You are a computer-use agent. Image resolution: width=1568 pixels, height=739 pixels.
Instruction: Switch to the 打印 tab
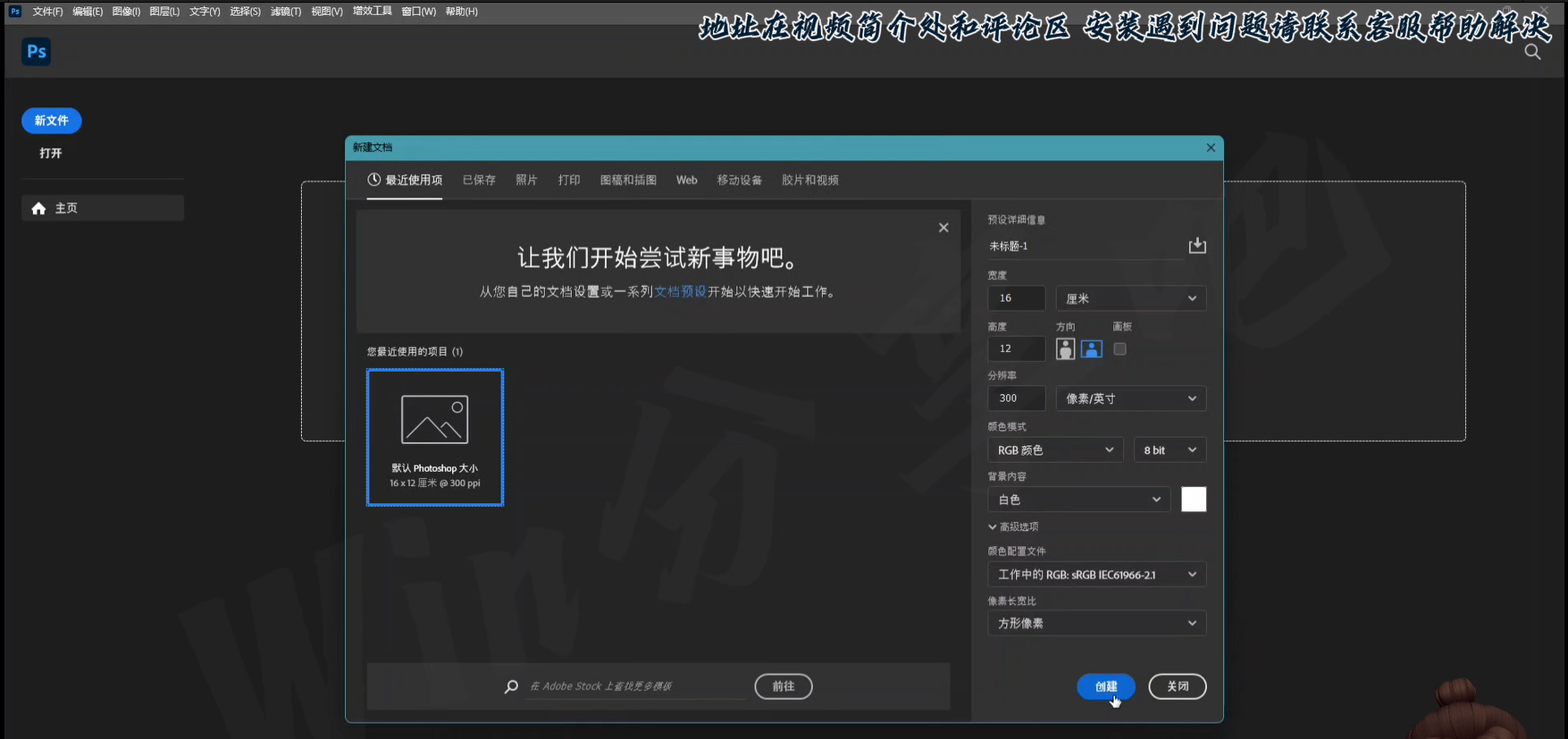tap(569, 181)
